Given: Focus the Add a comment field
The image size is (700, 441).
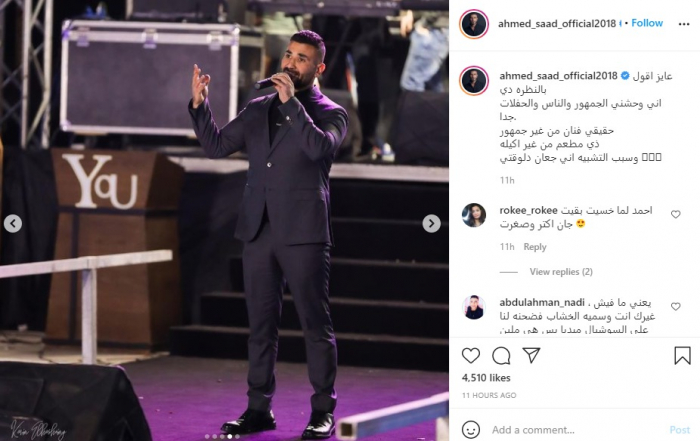Looking at the screenshot, I should pyautogui.click(x=576, y=430).
